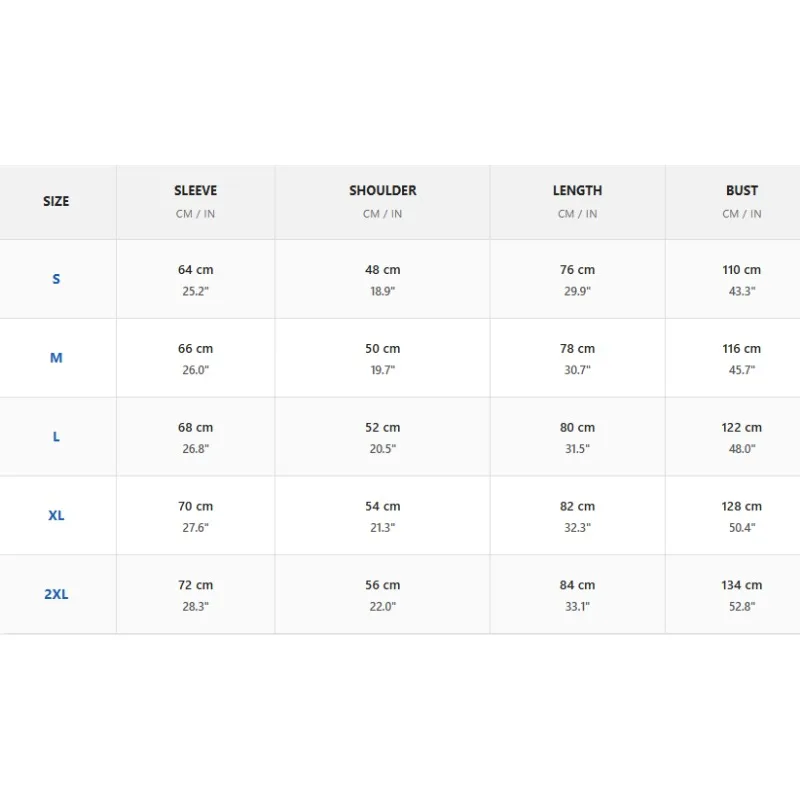This screenshot has width=800, height=800.
Task: Click the BUST column header
Action: point(741,190)
